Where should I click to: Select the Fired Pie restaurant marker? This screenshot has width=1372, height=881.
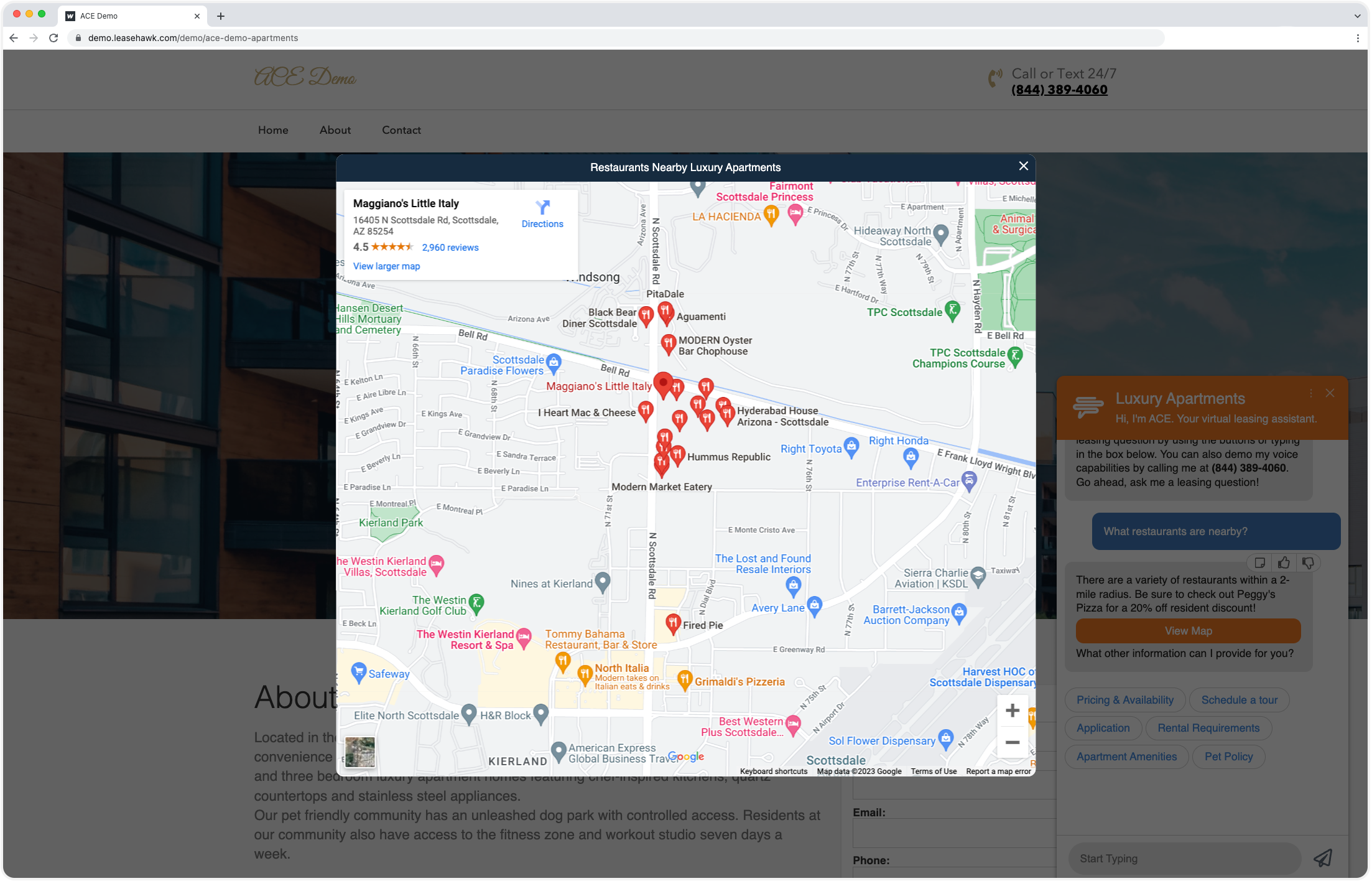point(672,622)
